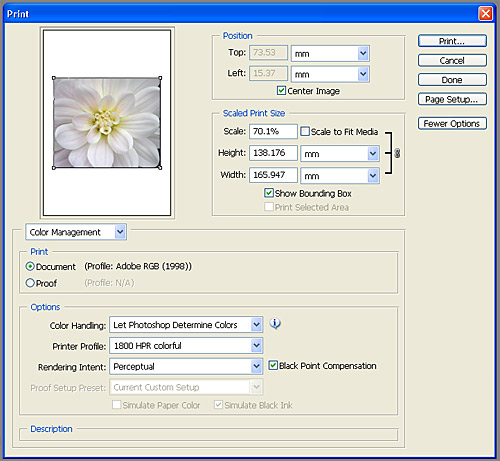The width and height of the screenshot is (500, 461).
Task: Uncheck the Center Image checkbox
Action: (x=281, y=90)
